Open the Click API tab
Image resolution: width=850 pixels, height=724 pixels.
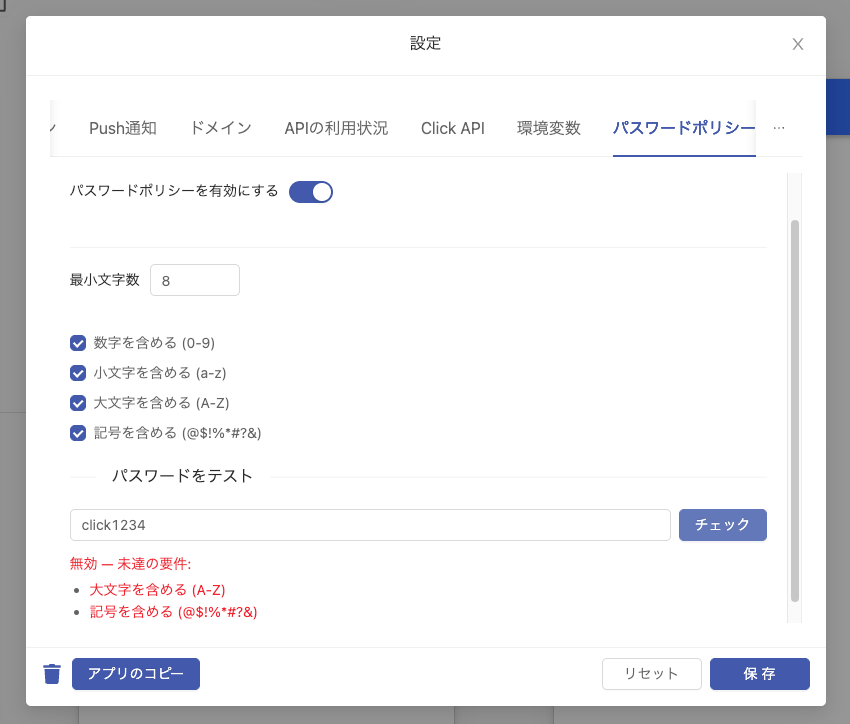453,128
